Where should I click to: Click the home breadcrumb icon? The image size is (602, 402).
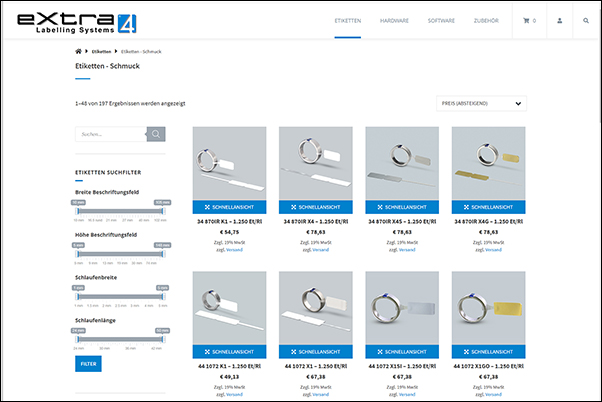[x=79, y=50]
